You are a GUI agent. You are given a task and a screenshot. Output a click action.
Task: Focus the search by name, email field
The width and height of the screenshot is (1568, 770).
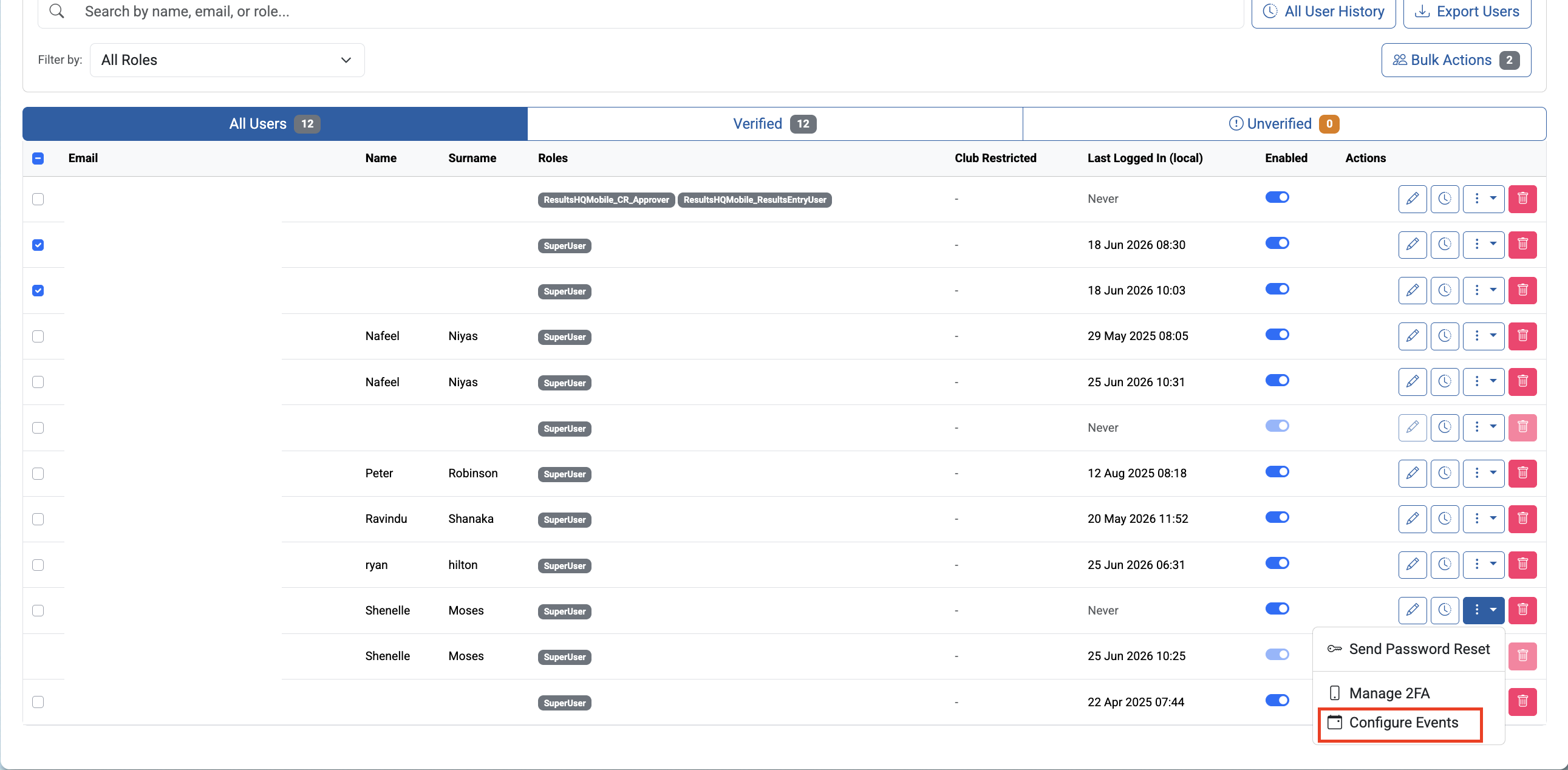click(x=640, y=12)
